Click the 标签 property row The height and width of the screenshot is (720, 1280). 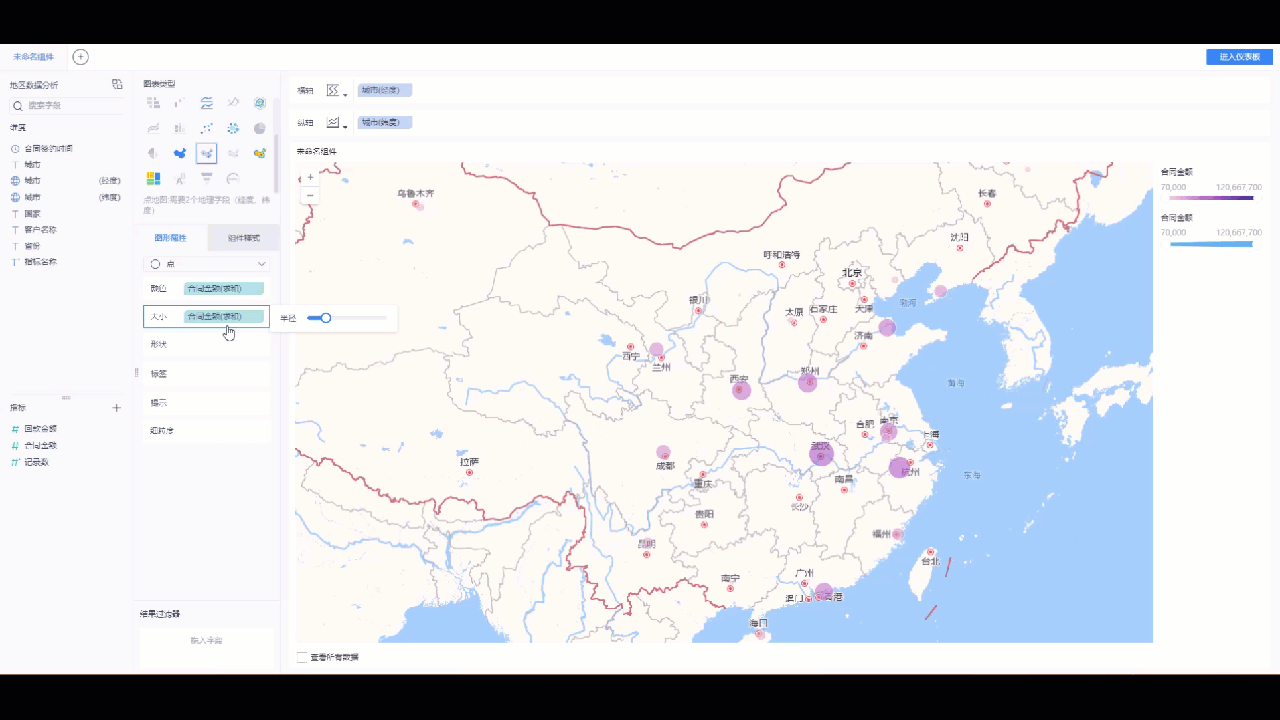[207, 373]
